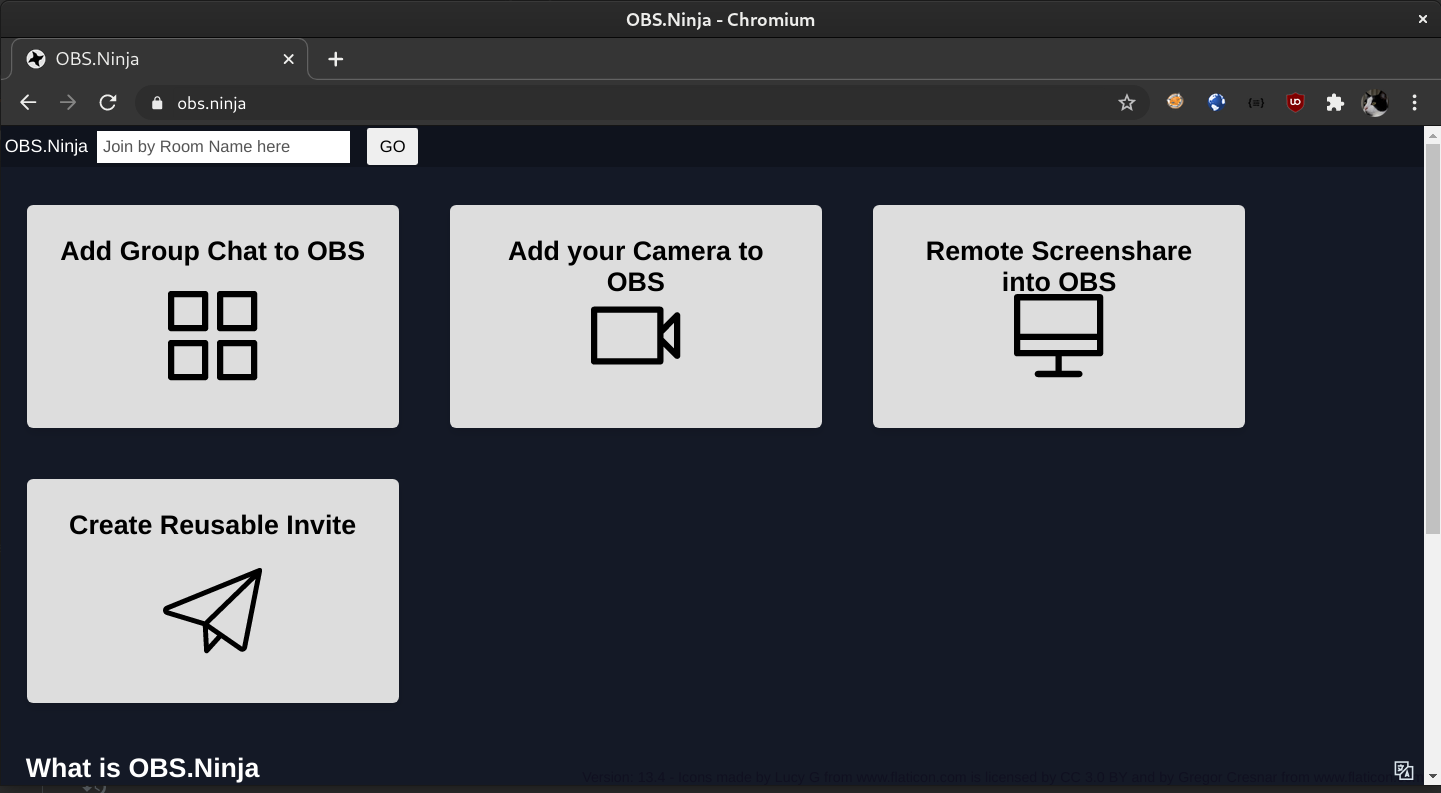Close the OBS.Ninja tab
The width and height of the screenshot is (1441, 793).
(288, 59)
